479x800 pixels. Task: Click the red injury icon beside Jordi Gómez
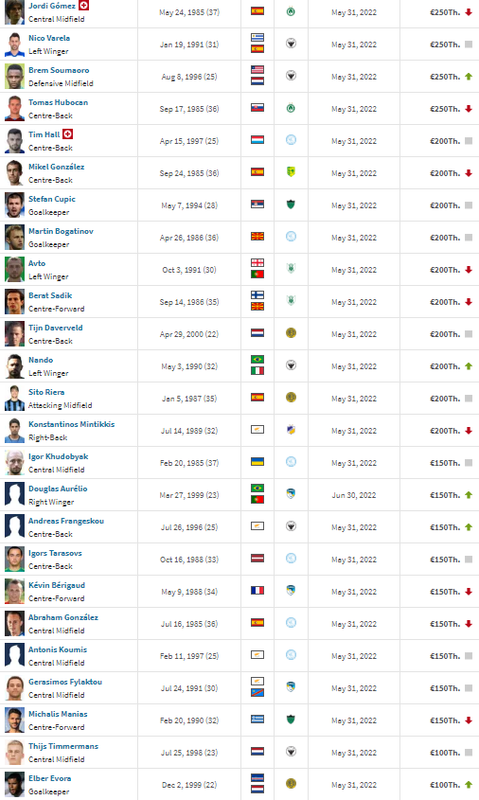coord(84,6)
